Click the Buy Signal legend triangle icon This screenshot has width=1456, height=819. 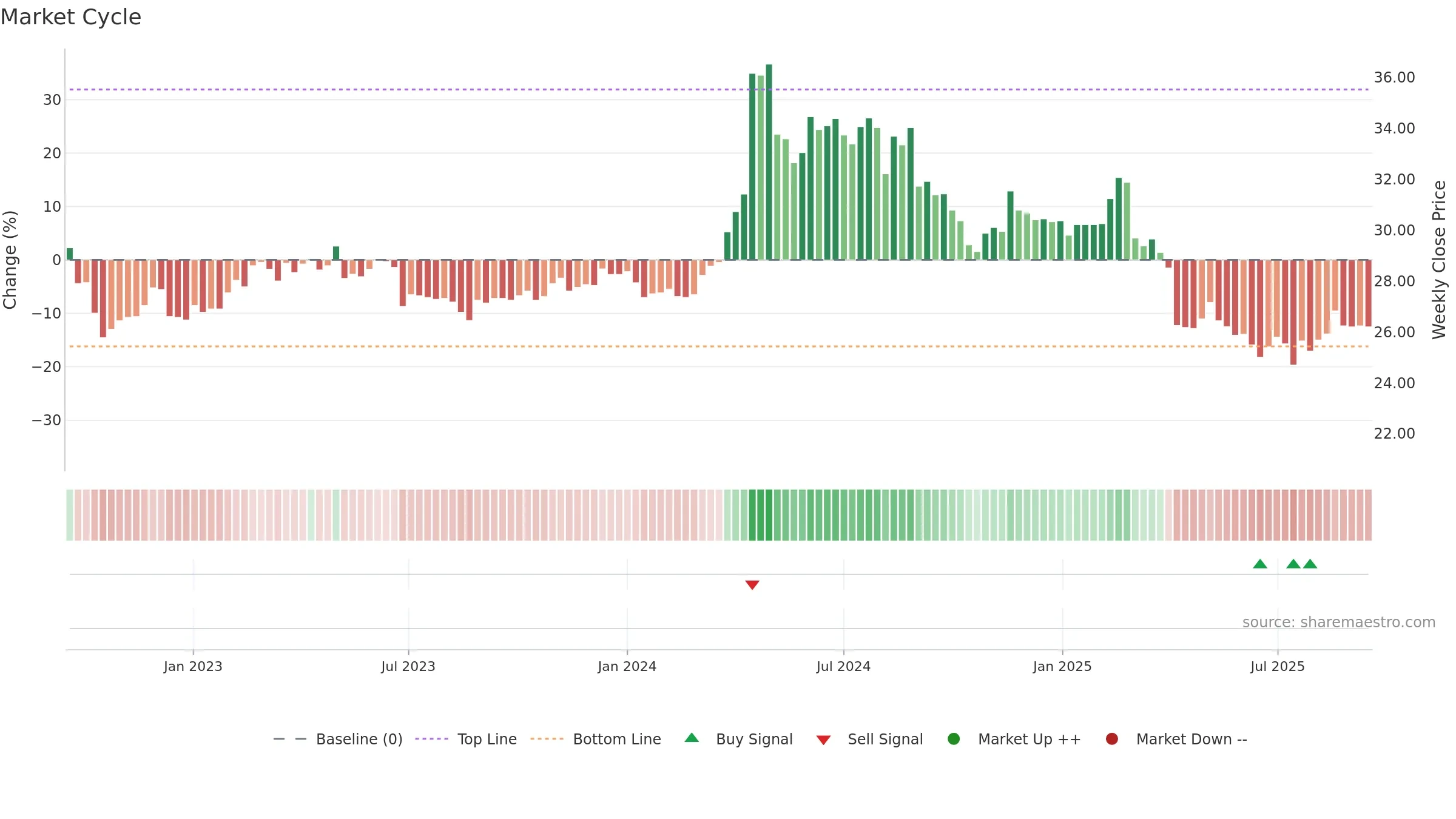coord(692,738)
